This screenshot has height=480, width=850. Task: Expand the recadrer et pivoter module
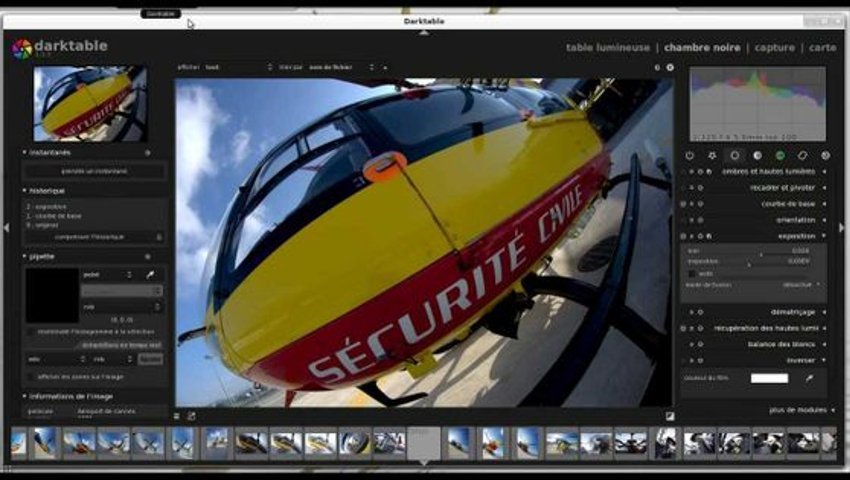825,188
